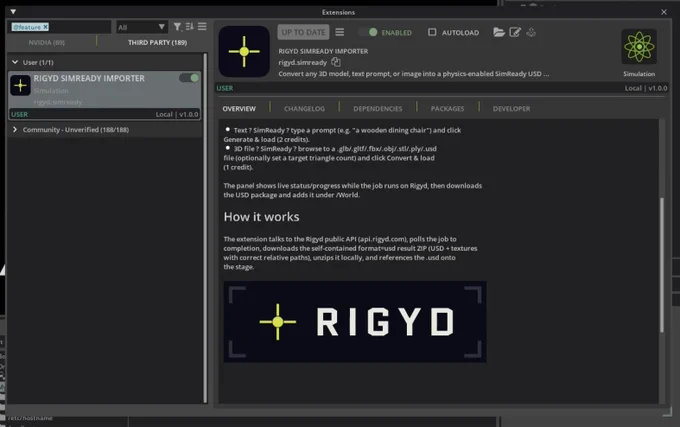The height and width of the screenshot is (427, 680).
Task: Click the How it works heading
Action: coord(262,217)
